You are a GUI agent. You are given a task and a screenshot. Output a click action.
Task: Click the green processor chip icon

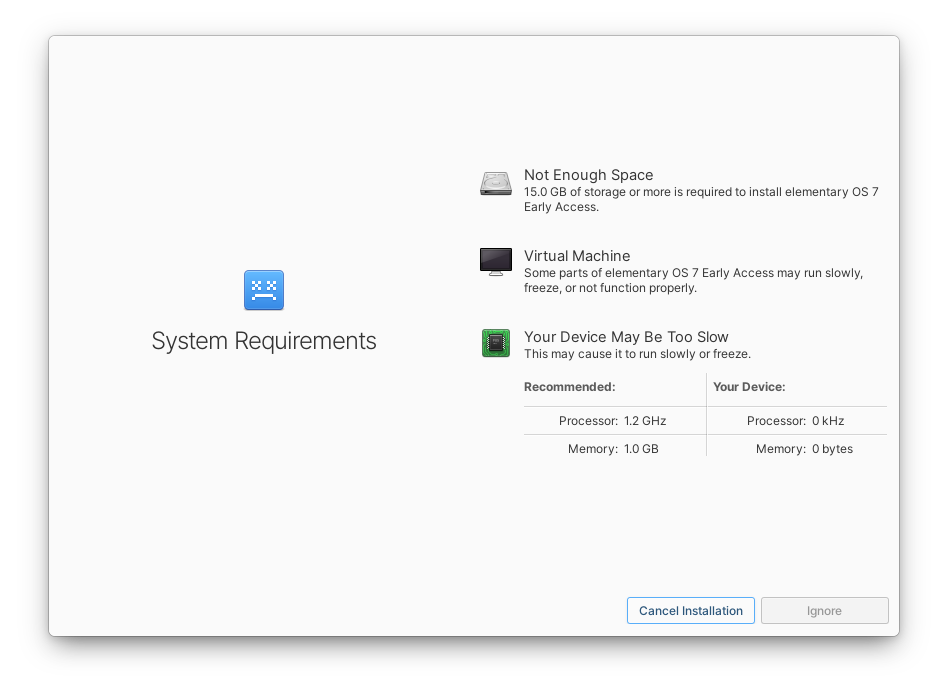pos(495,343)
